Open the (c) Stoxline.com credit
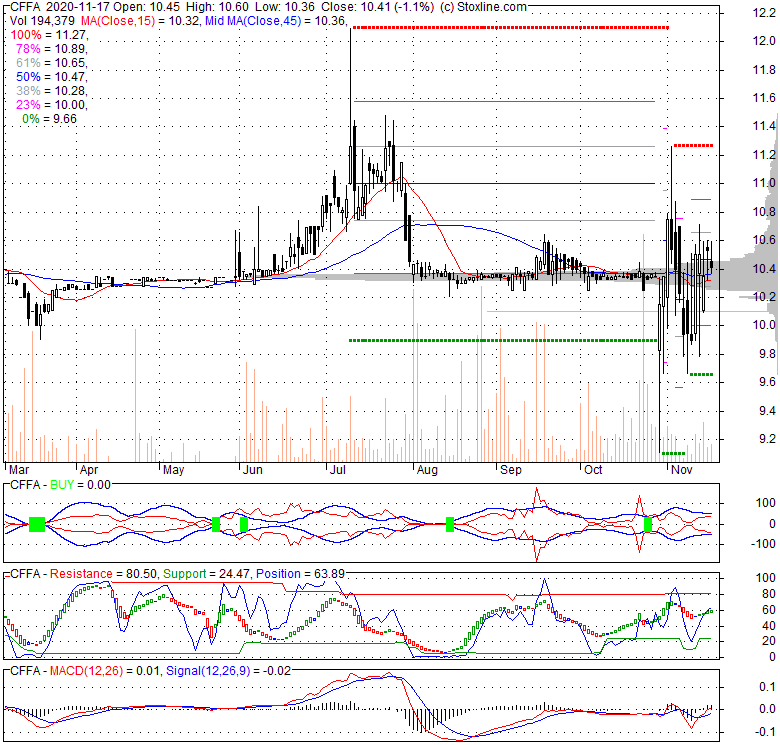780x745 pixels. (482, 7)
